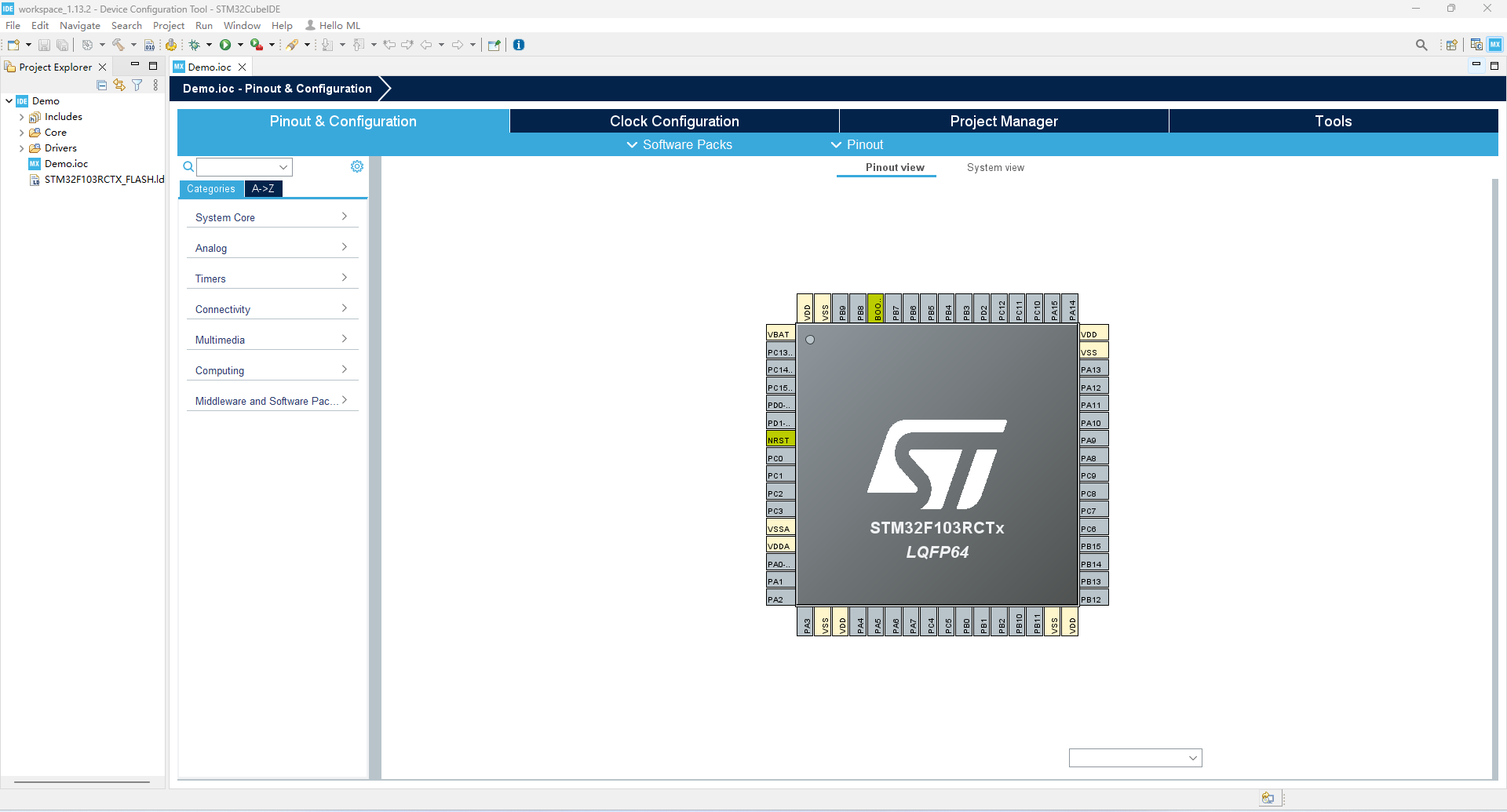Click the toolbar Search magnifier icon
This screenshot has width=1507, height=812.
[1421, 45]
